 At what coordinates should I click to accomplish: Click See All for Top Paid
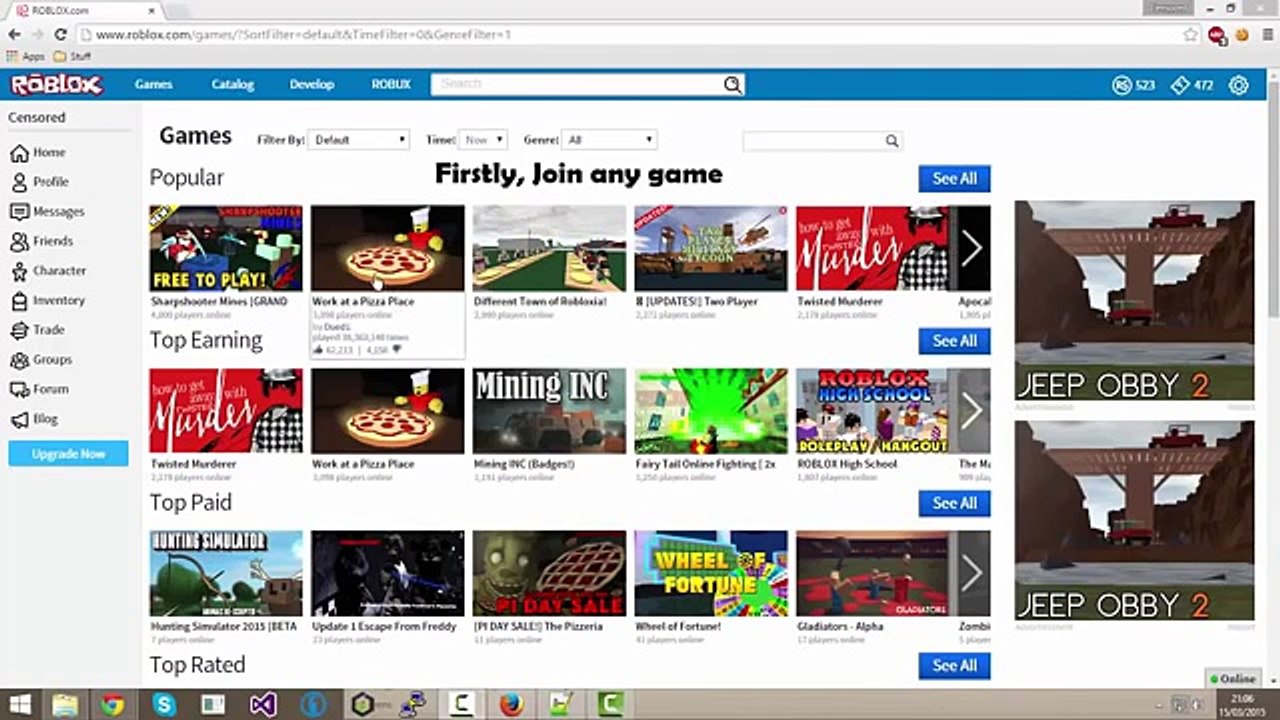954,503
